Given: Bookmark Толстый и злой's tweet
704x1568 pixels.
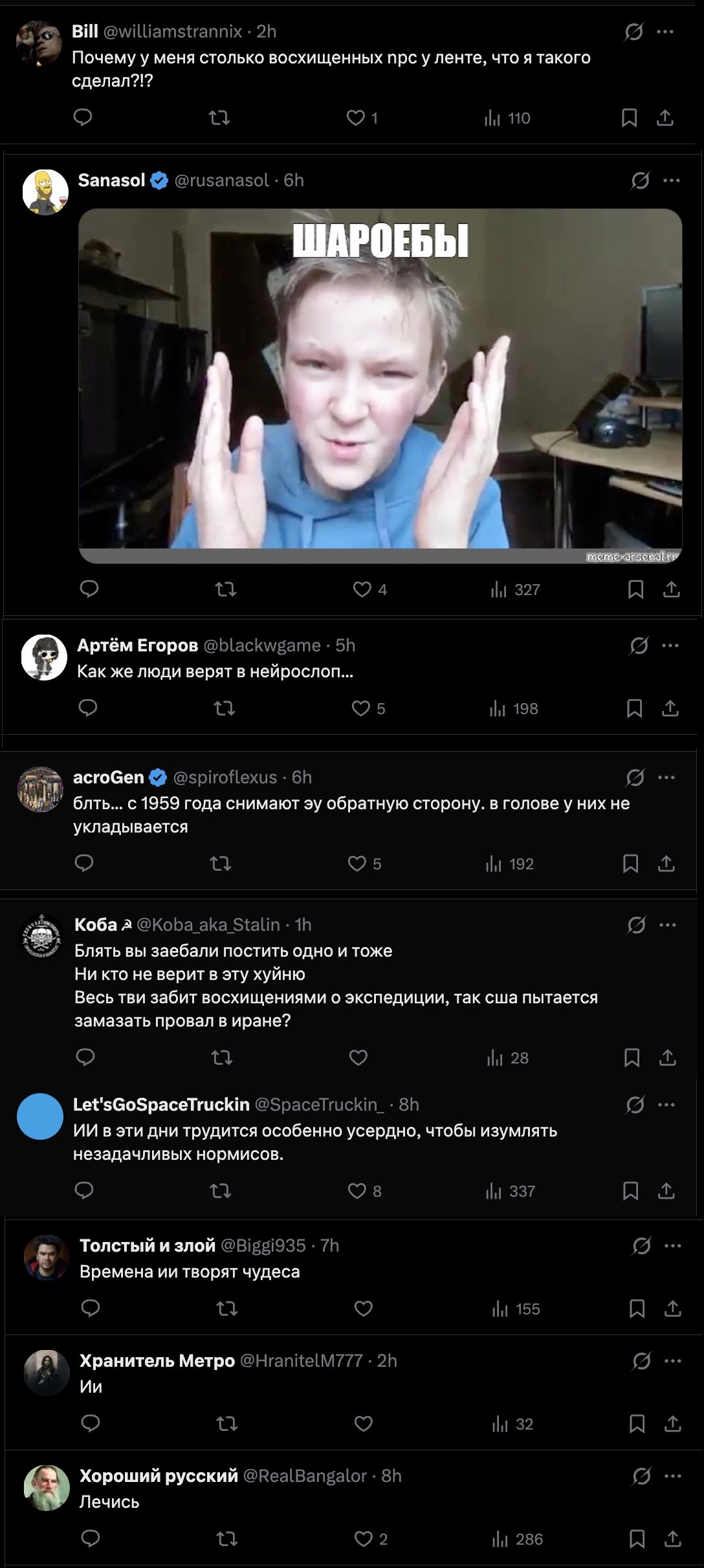Looking at the screenshot, I should tap(637, 1309).
